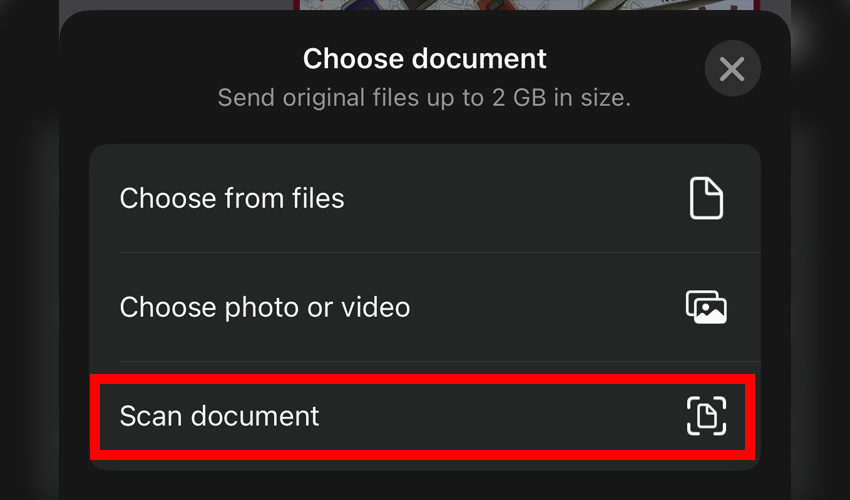
Task: Tap the photo gallery icon
Action: [x=706, y=307]
